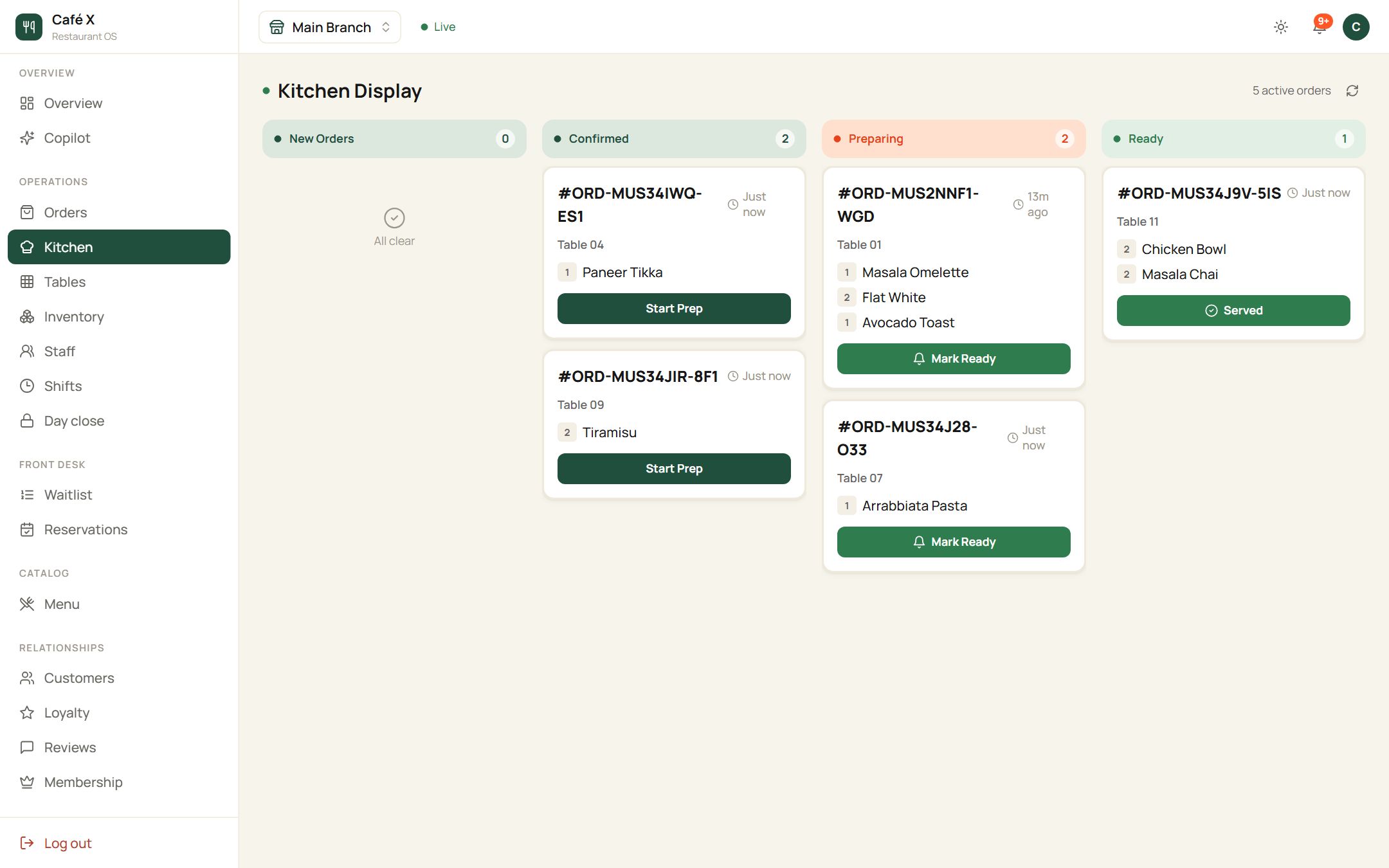The height and width of the screenshot is (868, 1389).
Task: Click the Masala Omelette item row
Action: [954, 273]
